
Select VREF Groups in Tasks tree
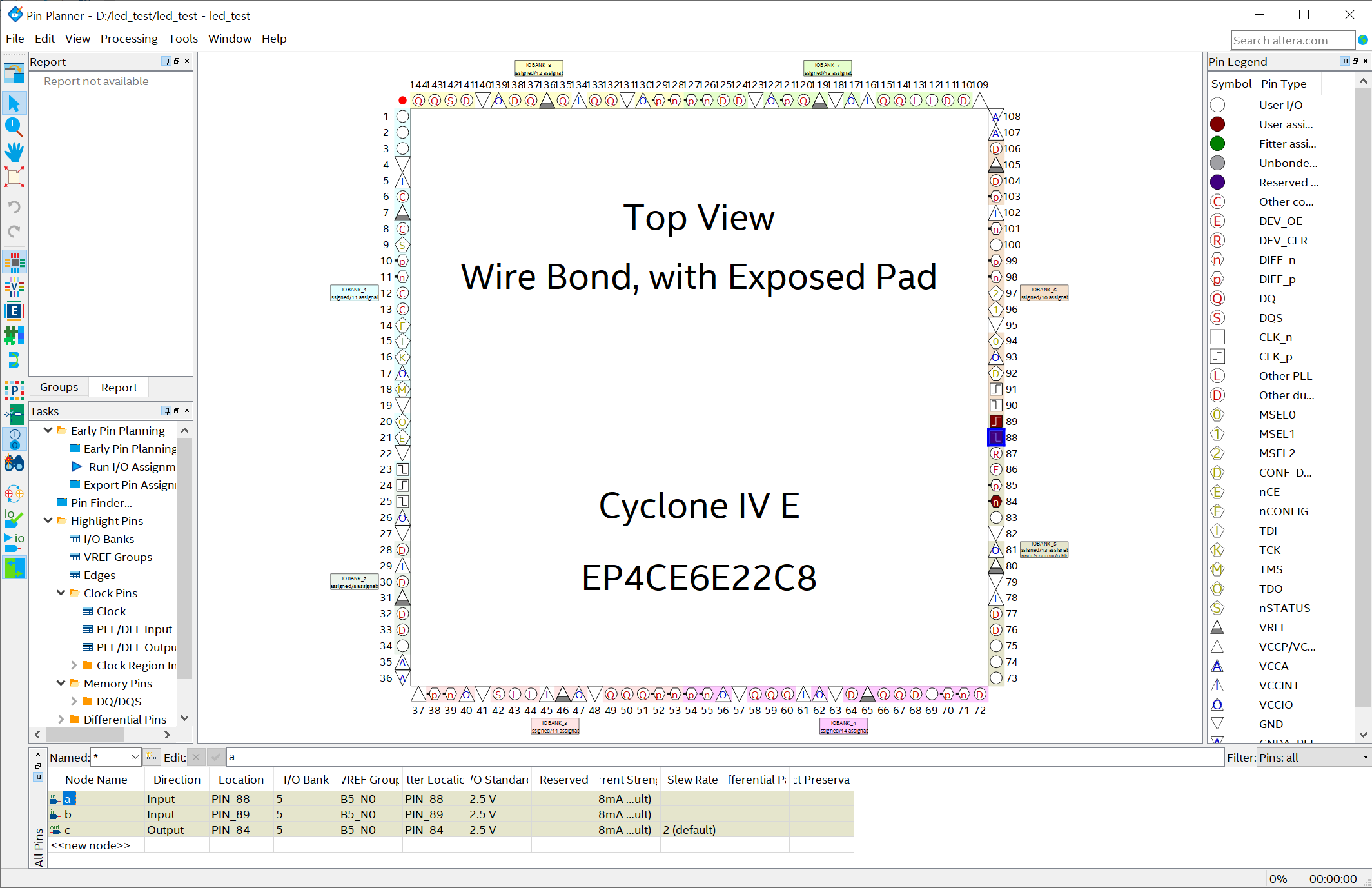(117, 557)
